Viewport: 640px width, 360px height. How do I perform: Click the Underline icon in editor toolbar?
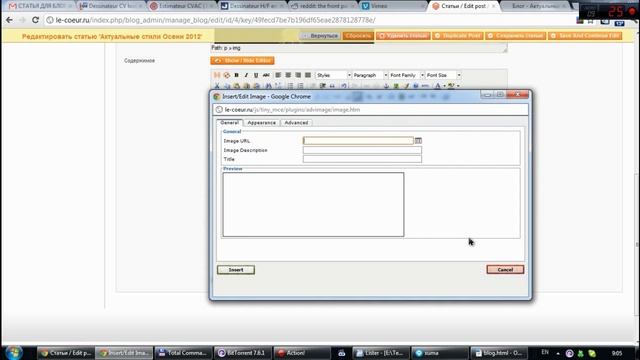pos(256,75)
